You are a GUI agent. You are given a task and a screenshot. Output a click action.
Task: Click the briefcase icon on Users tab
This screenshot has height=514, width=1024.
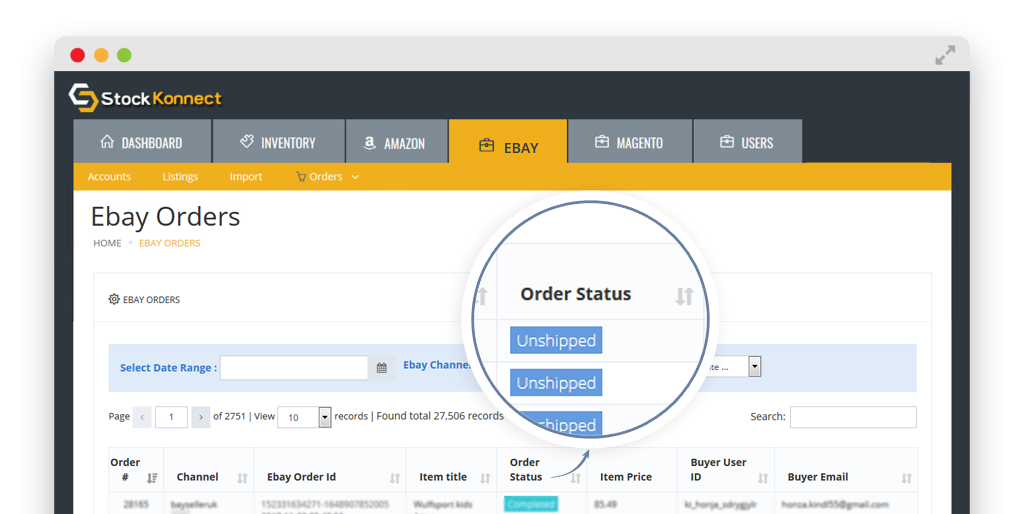click(727, 141)
